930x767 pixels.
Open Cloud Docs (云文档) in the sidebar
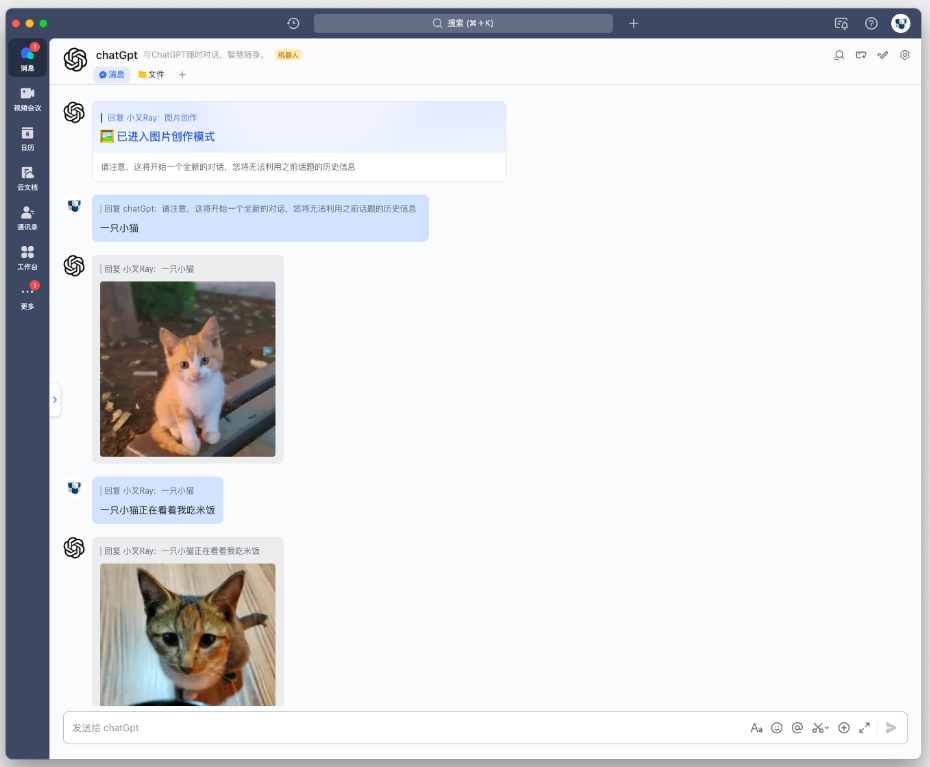(x=27, y=178)
